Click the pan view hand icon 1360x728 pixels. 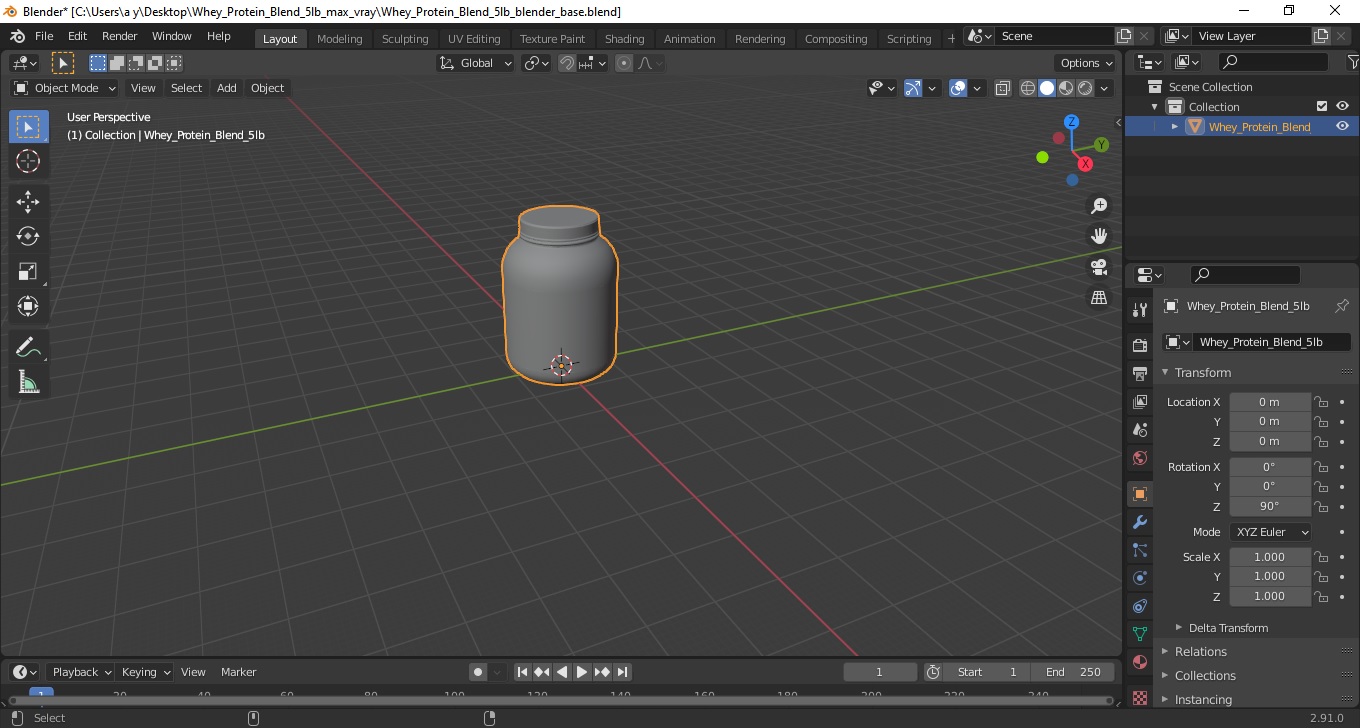1099,236
